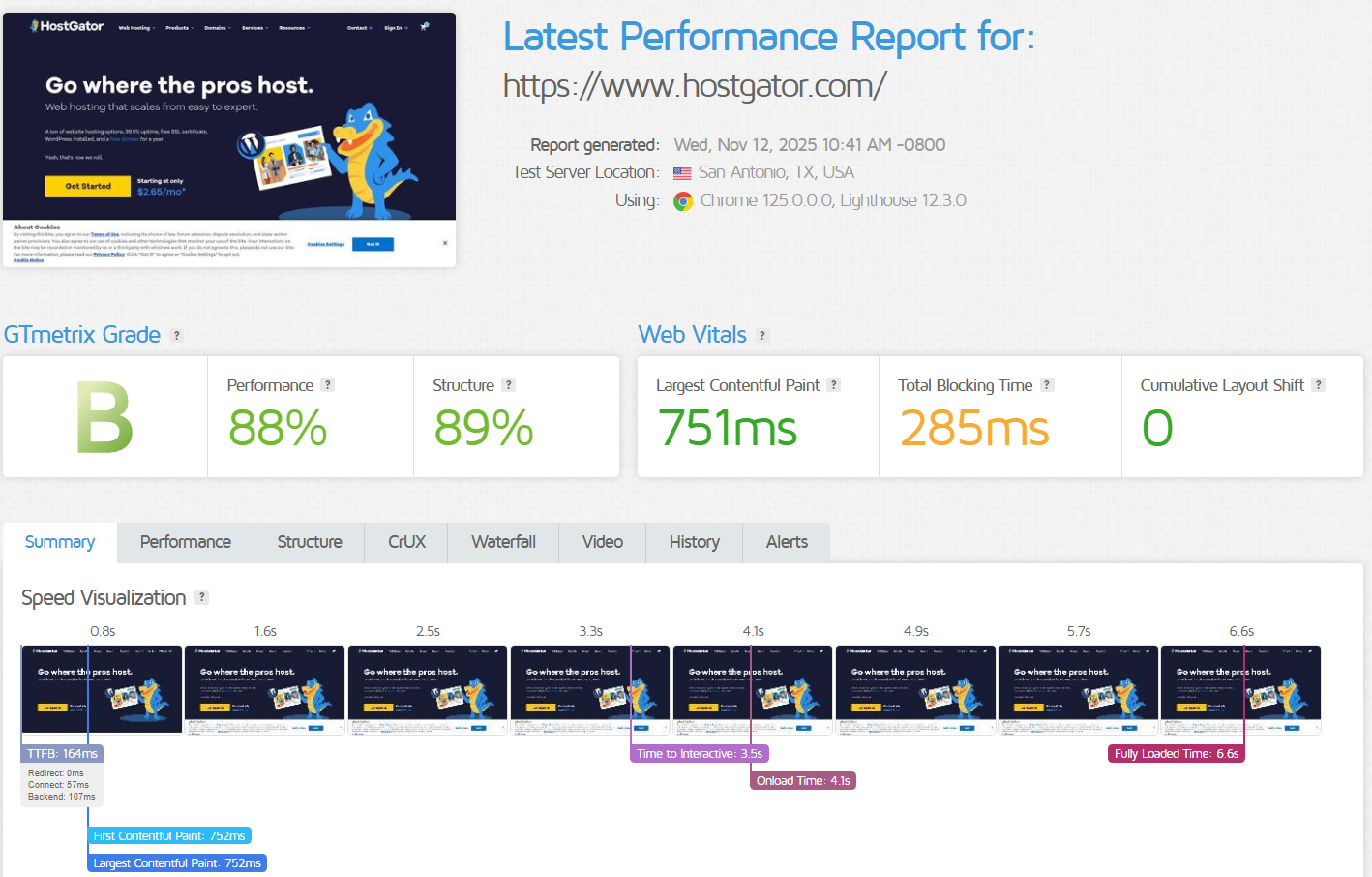Click the Latest Performance Report for heading
This screenshot has width=1372, height=877.
click(769, 37)
